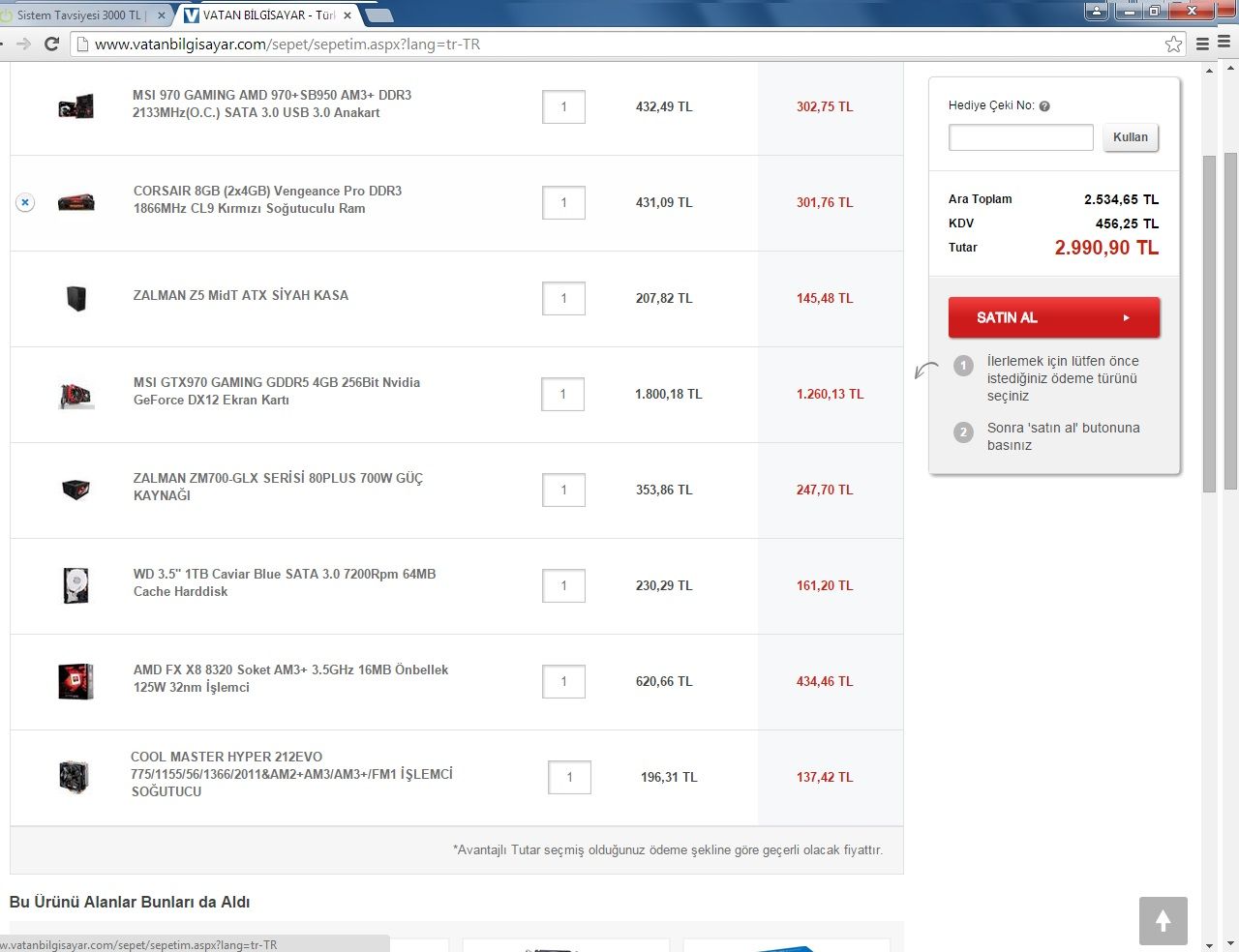The image size is (1239, 952).
Task: Click the scrollbar up arrow
Action: pyautogui.click(x=1208, y=70)
